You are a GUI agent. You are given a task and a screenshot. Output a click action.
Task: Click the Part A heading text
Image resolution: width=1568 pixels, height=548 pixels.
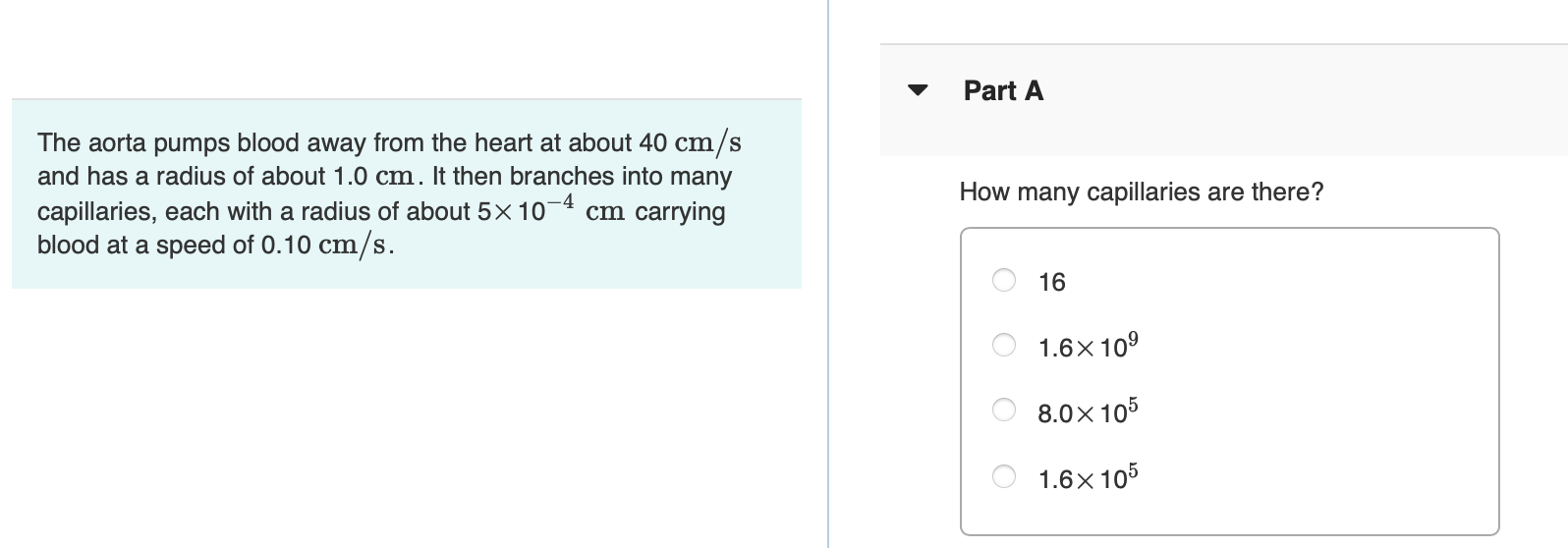pos(1003,90)
